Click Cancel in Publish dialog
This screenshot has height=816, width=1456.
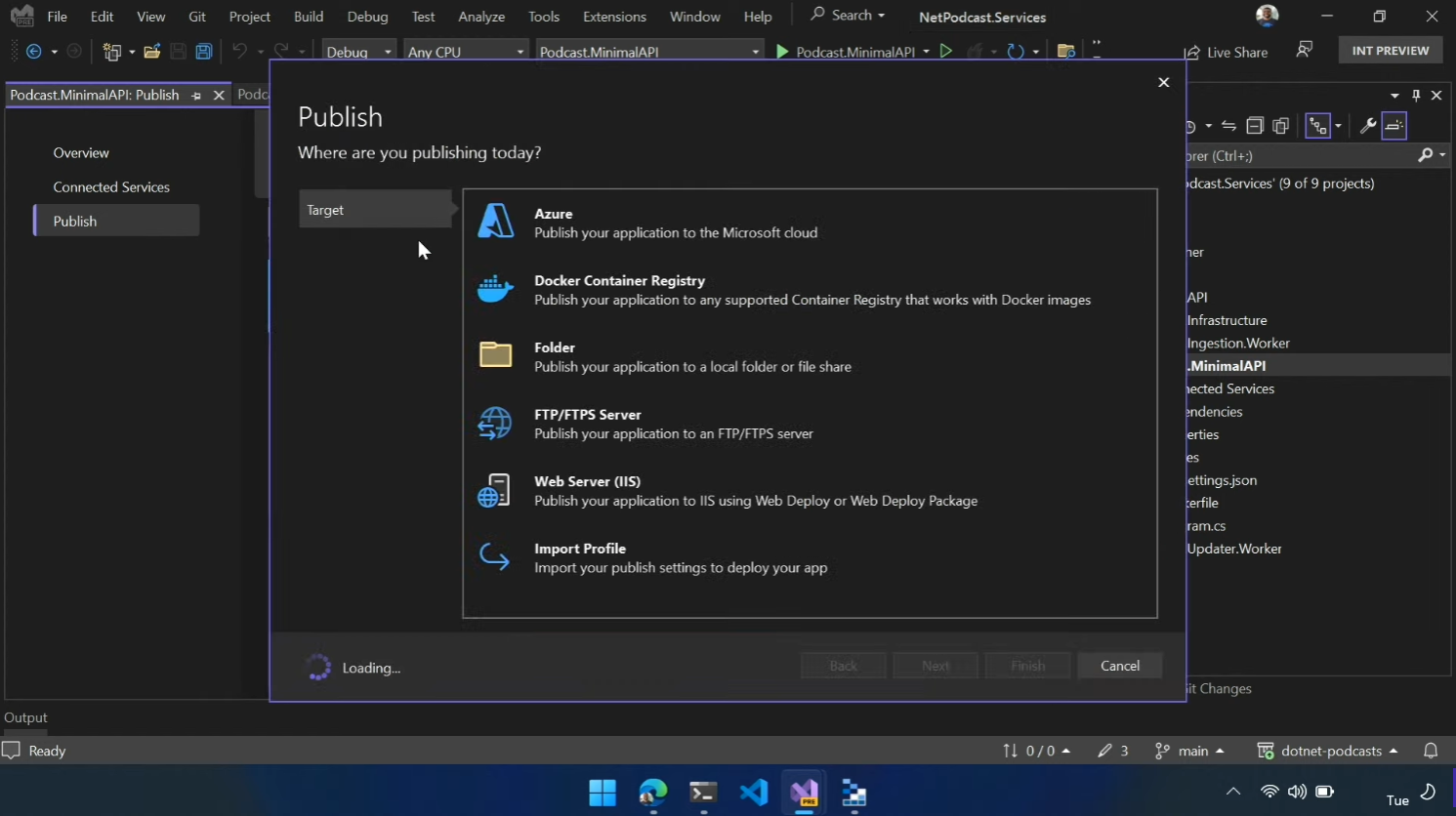tap(1119, 666)
